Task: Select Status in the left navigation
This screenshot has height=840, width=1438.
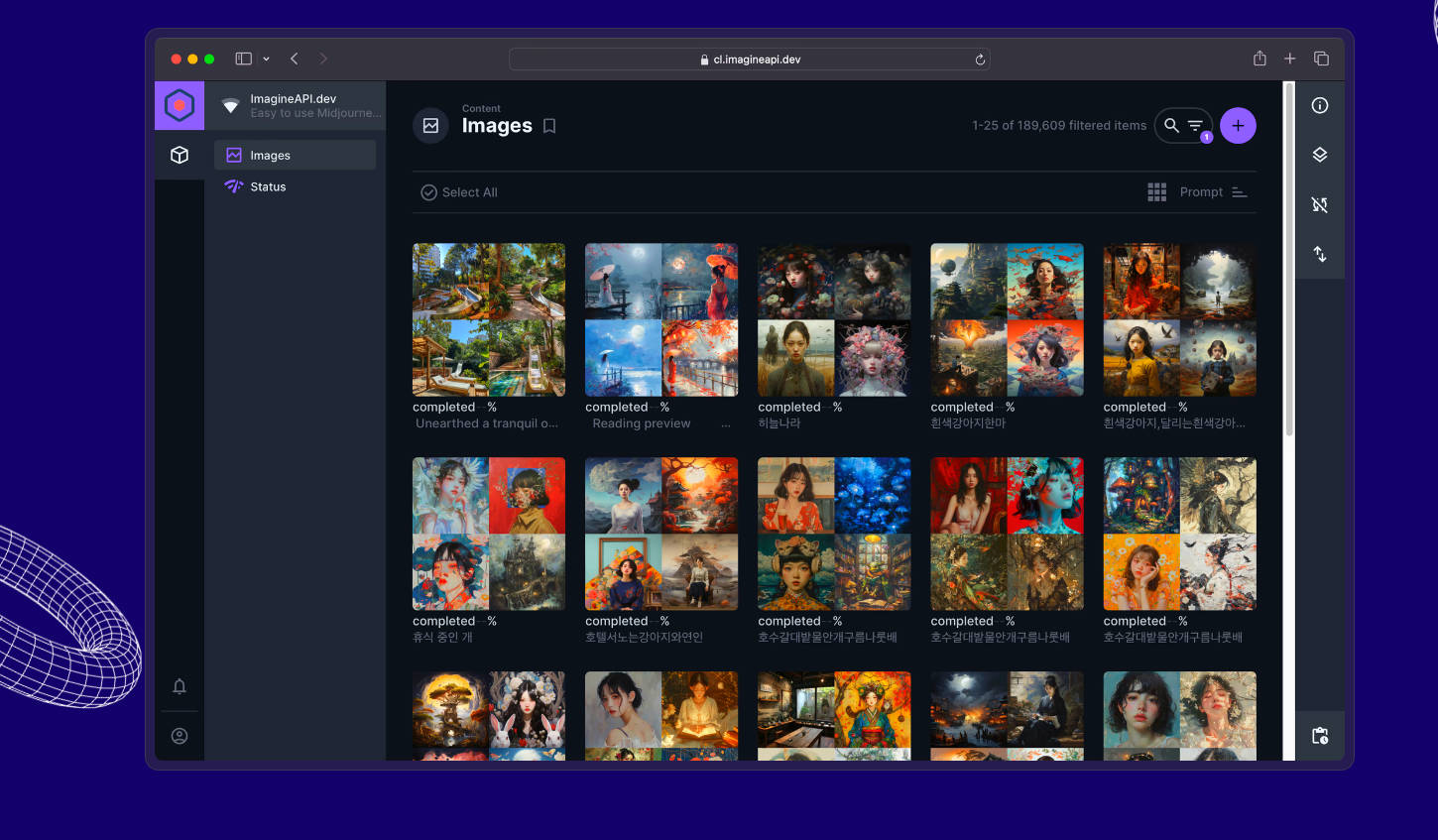Action: tap(268, 186)
